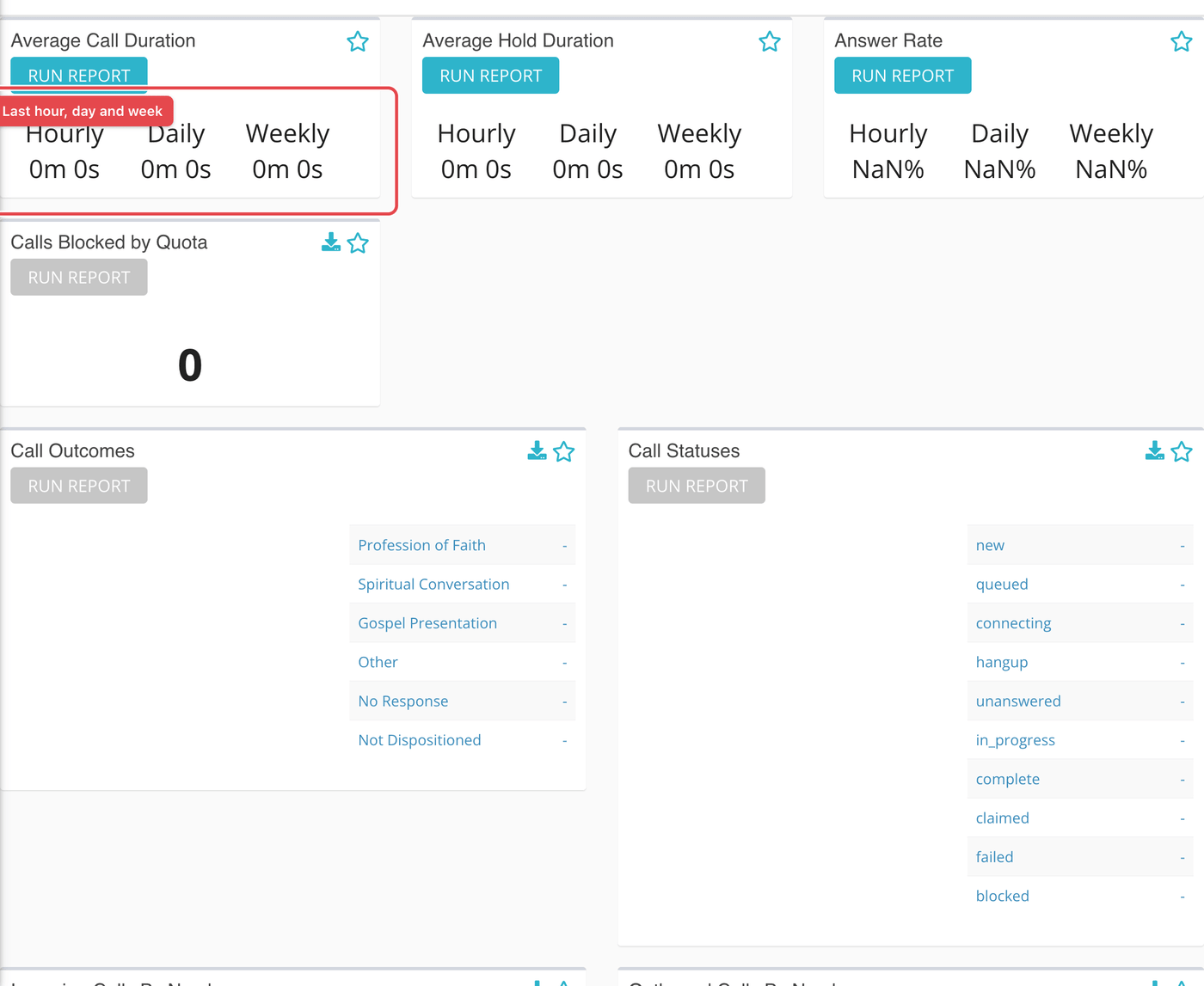Open the Not Dispositioned outcome
The width and height of the screenshot is (1204, 986).
point(463,740)
